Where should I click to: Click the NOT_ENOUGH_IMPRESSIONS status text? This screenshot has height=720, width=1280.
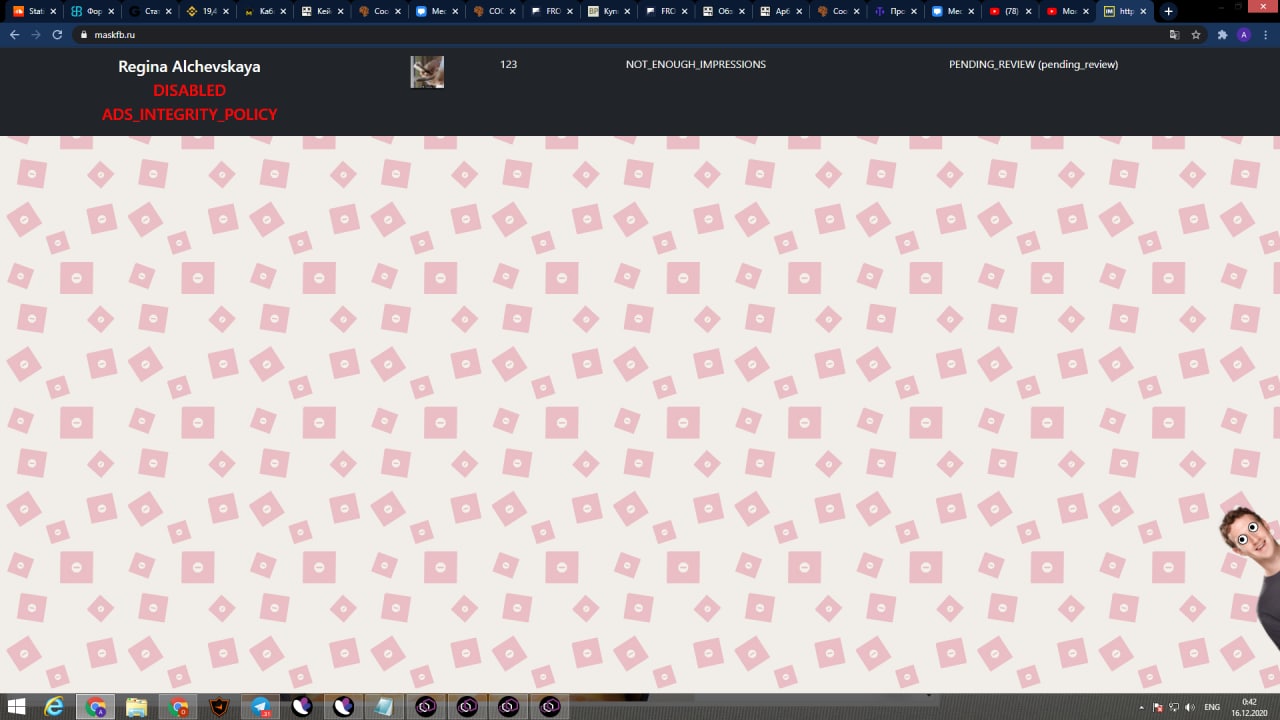pos(696,64)
